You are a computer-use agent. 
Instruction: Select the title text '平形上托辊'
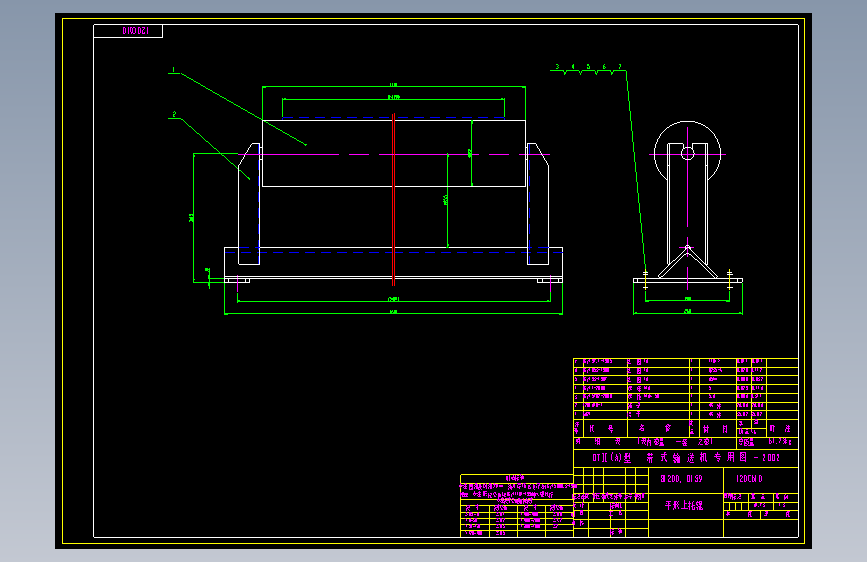684,505
